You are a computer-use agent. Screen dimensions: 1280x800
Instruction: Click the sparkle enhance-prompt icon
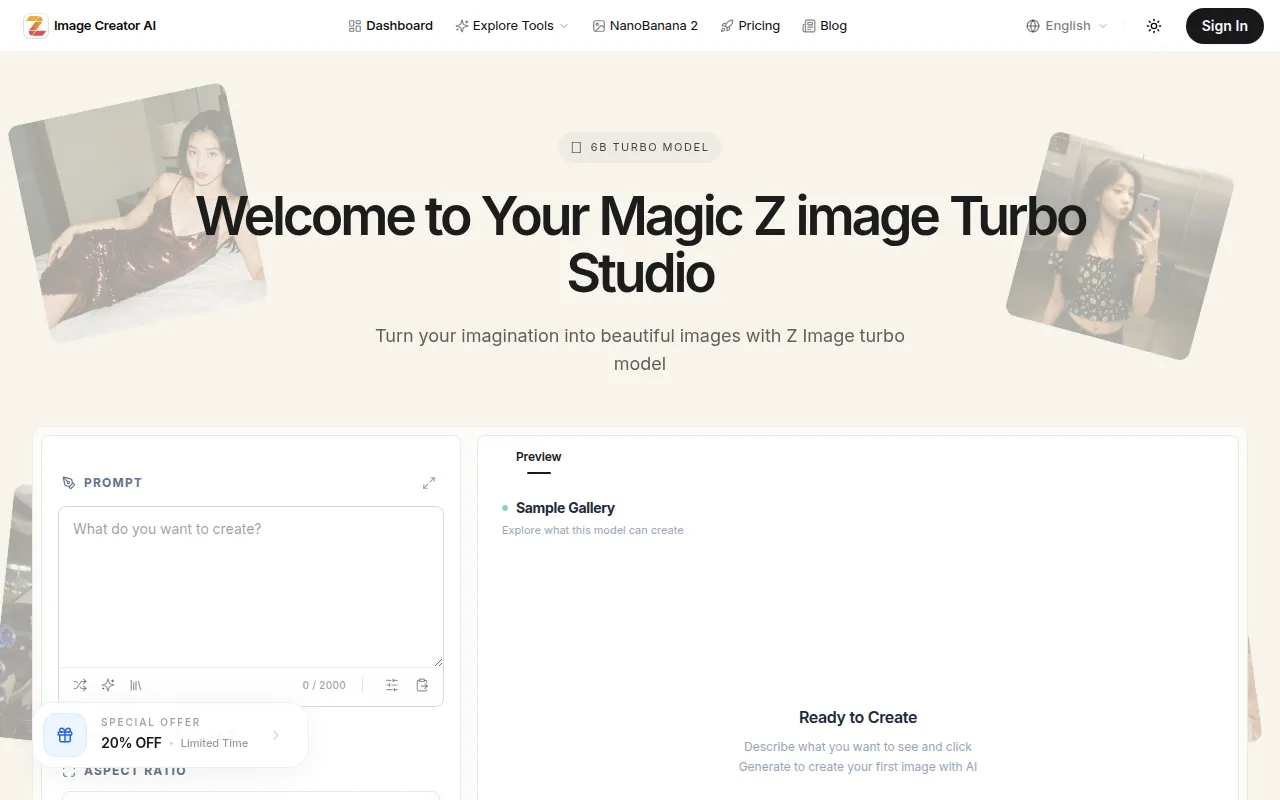point(108,685)
